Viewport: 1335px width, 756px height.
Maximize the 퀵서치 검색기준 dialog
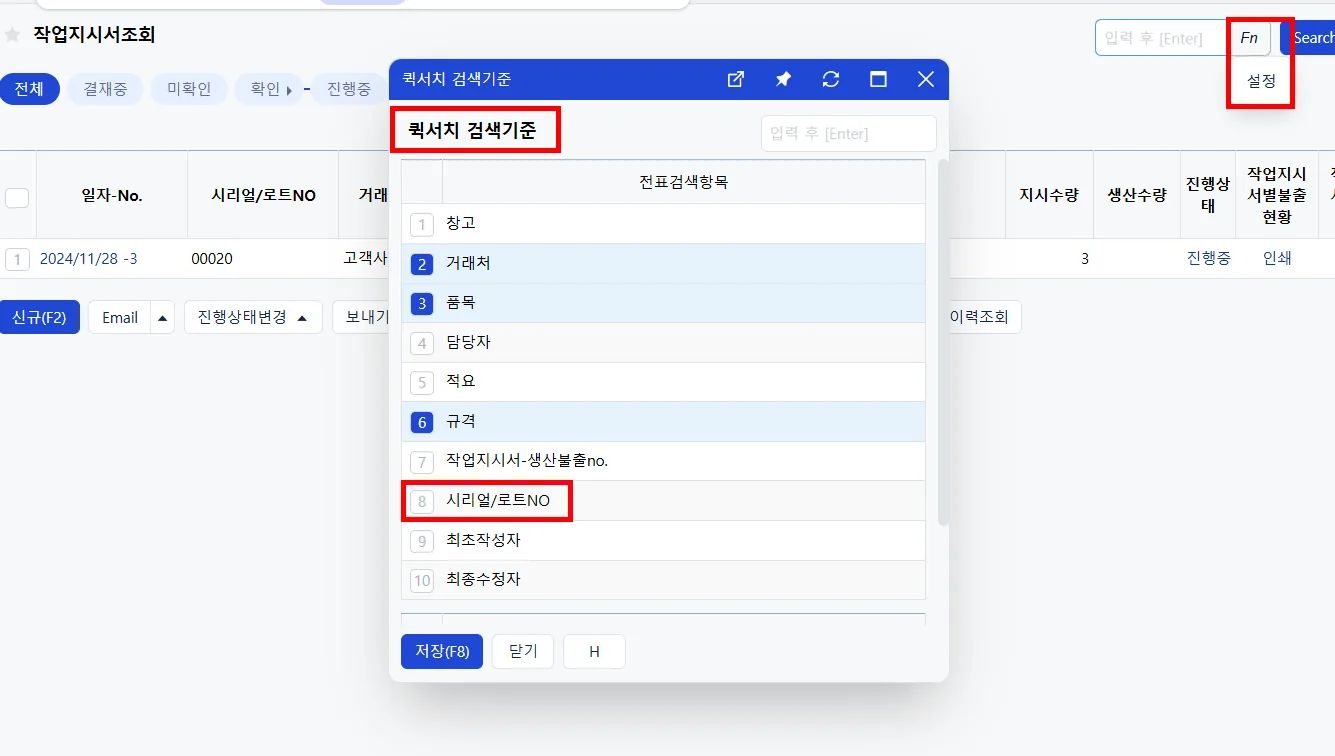click(x=879, y=79)
